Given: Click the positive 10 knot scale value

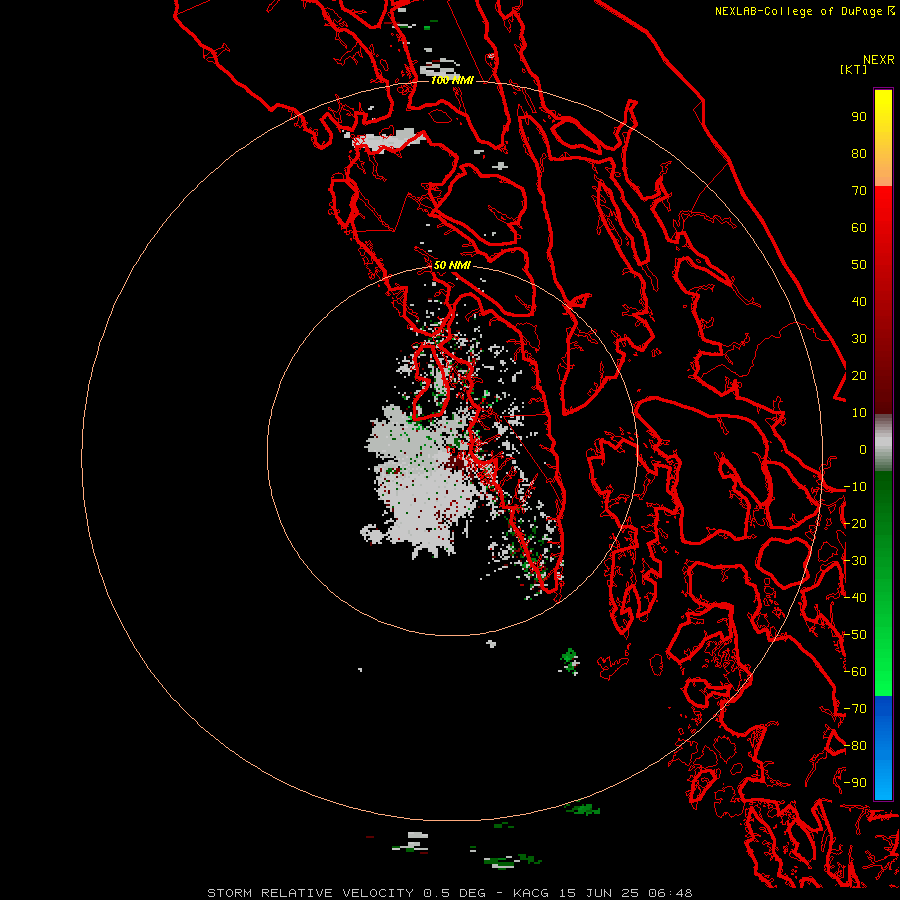Looking at the screenshot, I should [859, 413].
